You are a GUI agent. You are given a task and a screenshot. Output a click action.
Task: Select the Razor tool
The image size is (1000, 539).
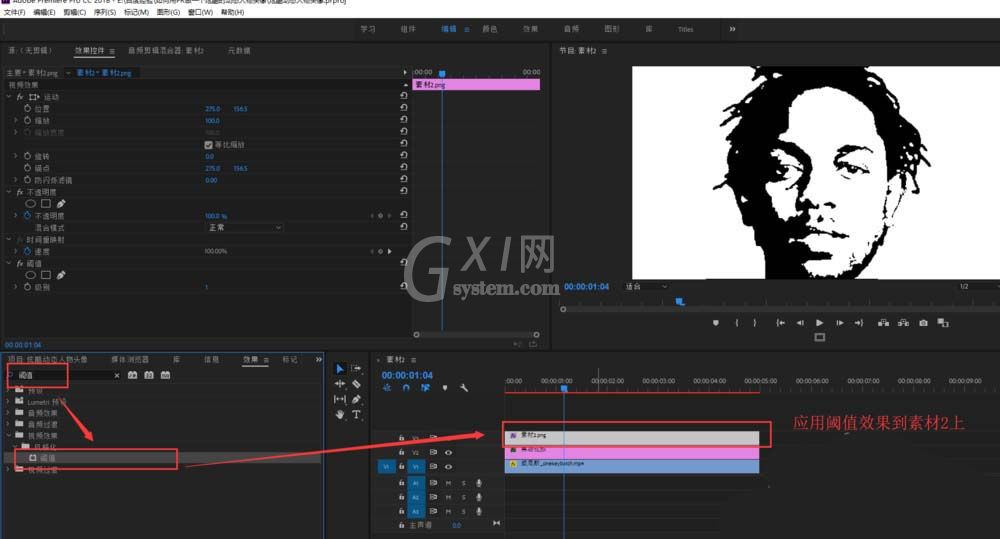tap(356, 384)
